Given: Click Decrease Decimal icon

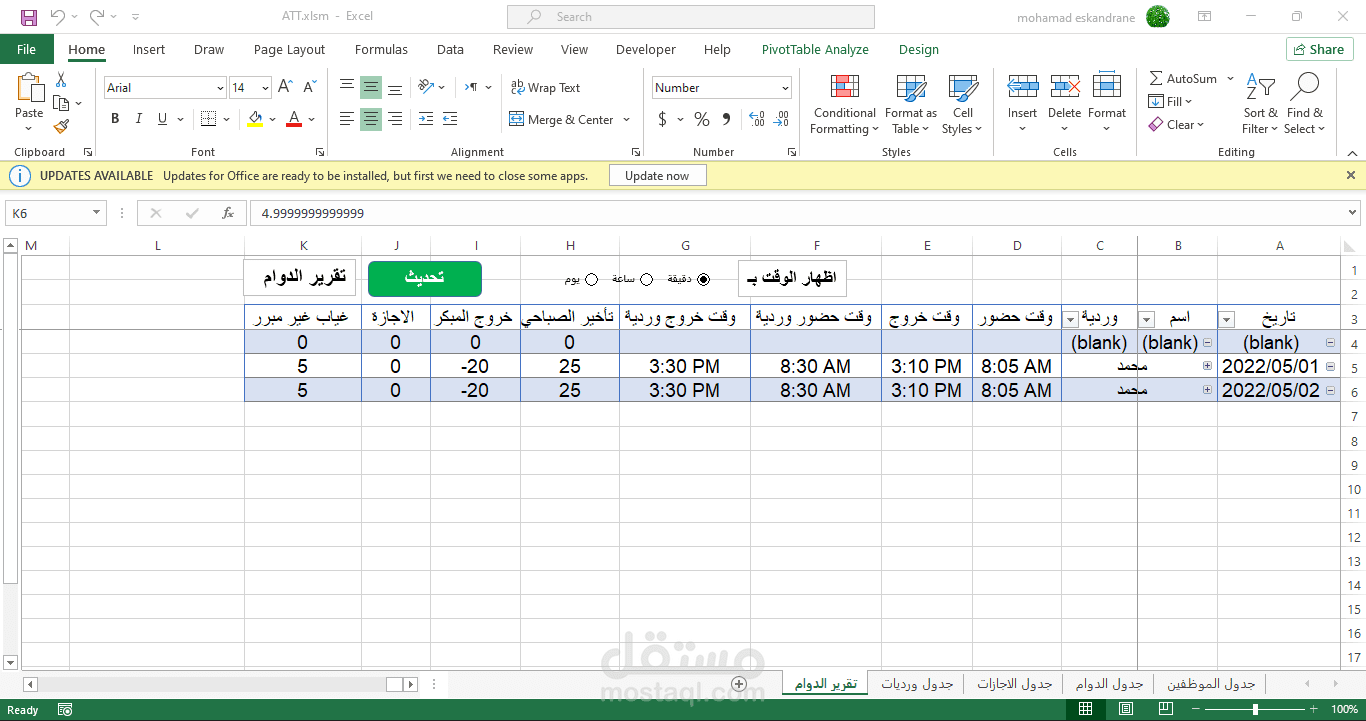Looking at the screenshot, I should pos(779,119).
